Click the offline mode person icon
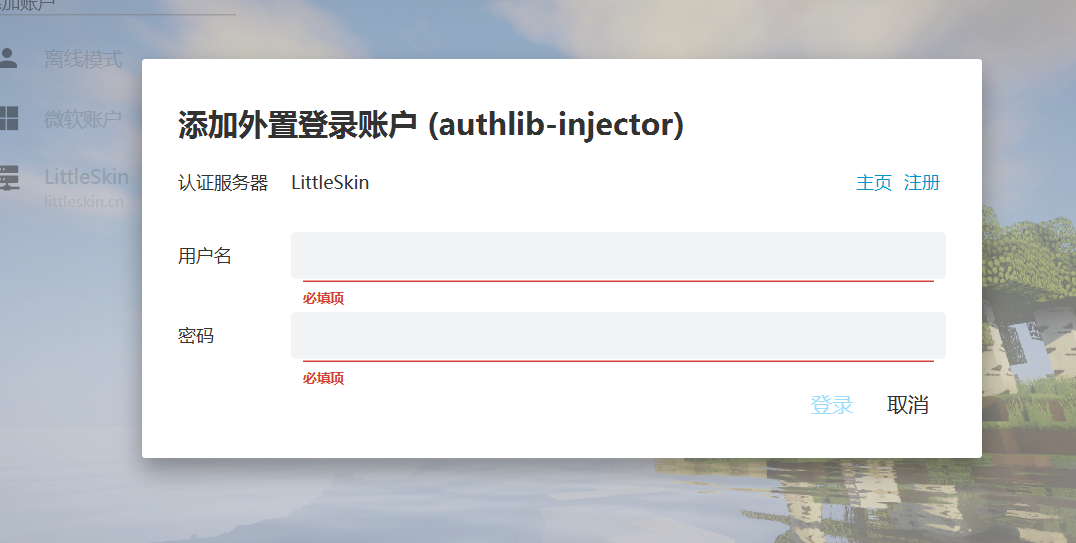The height and width of the screenshot is (543, 1076). point(8,58)
